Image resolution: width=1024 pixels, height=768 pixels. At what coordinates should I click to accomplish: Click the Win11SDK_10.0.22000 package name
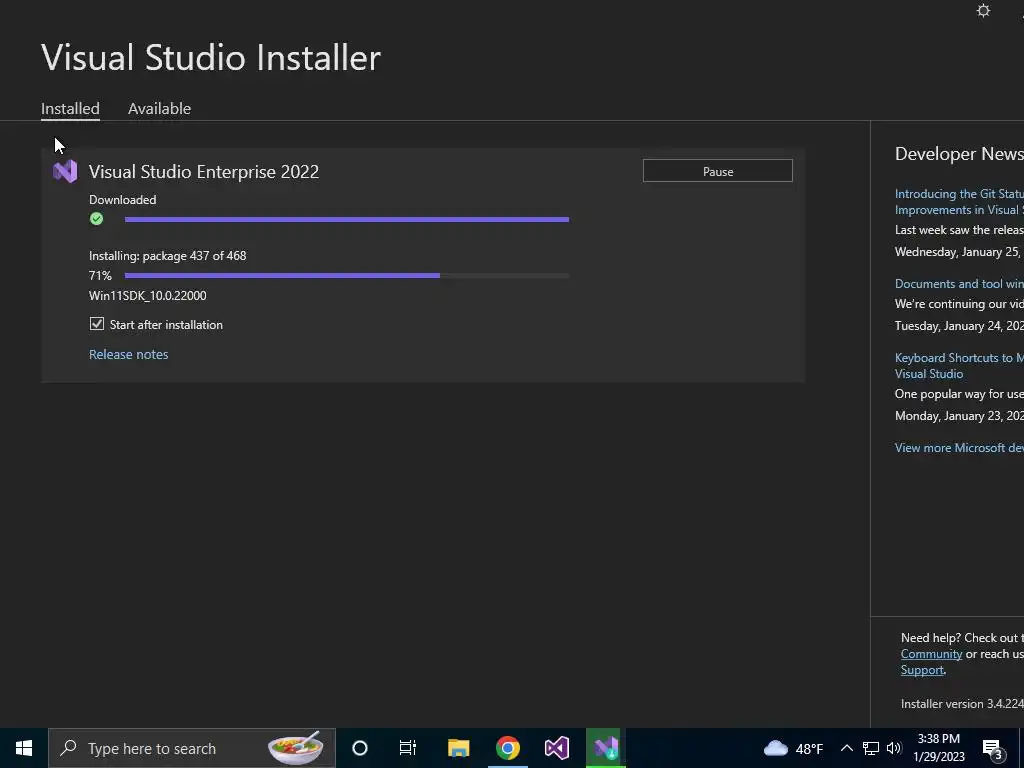148,296
